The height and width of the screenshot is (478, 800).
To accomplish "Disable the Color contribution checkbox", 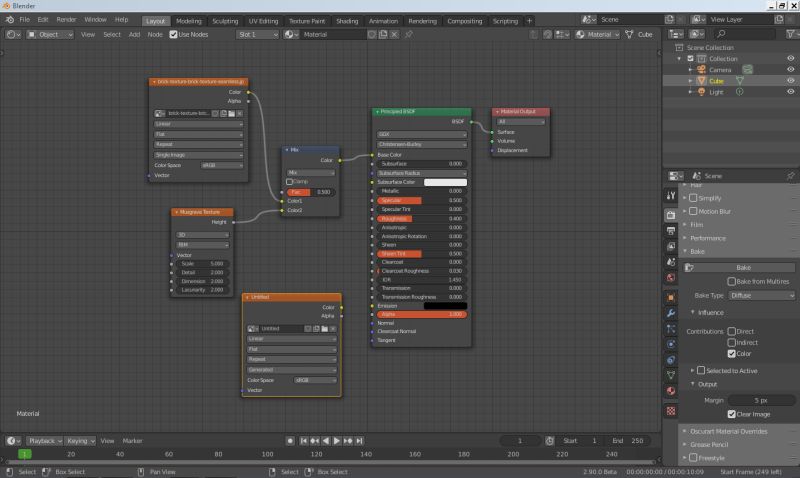I will tap(732, 354).
